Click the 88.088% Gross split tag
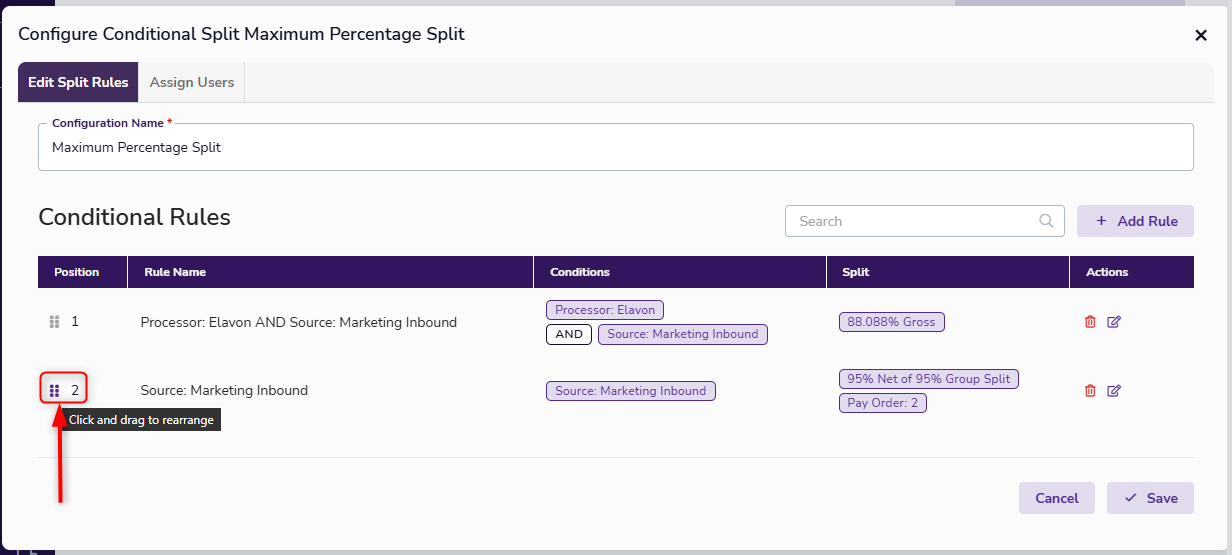The image size is (1232, 555). click(x=891, y=322)
